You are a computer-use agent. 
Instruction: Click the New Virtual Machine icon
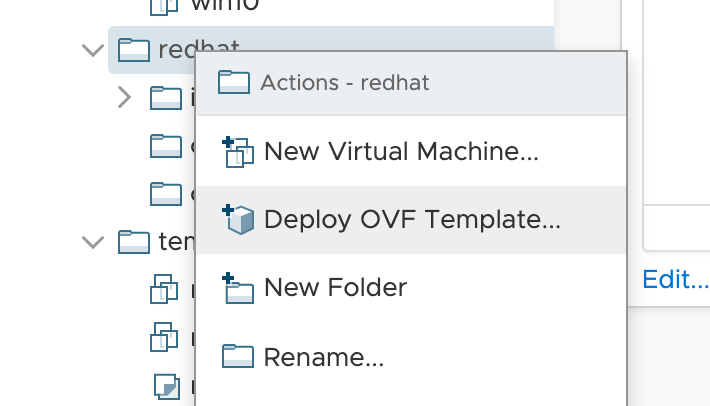click(x=237, y=152)
